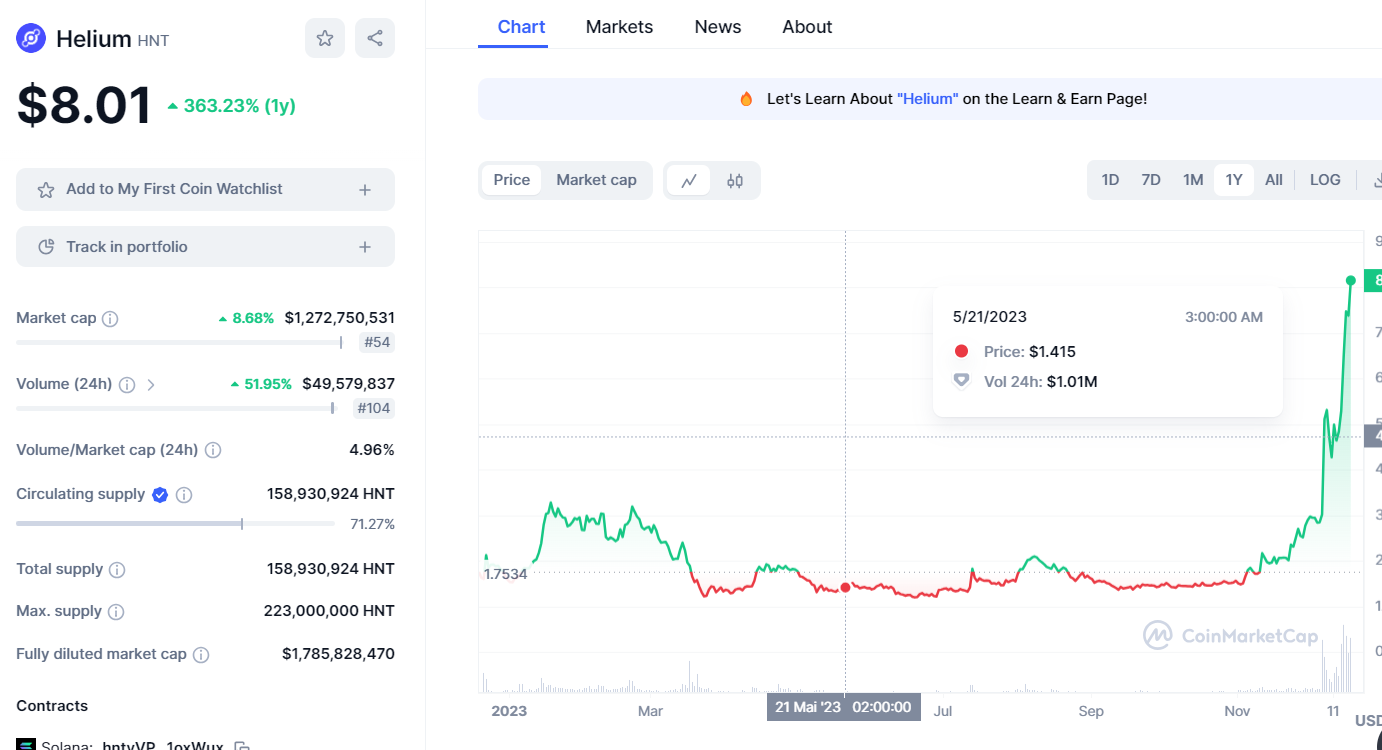Copy the Solana contract address

pos(241,745)
